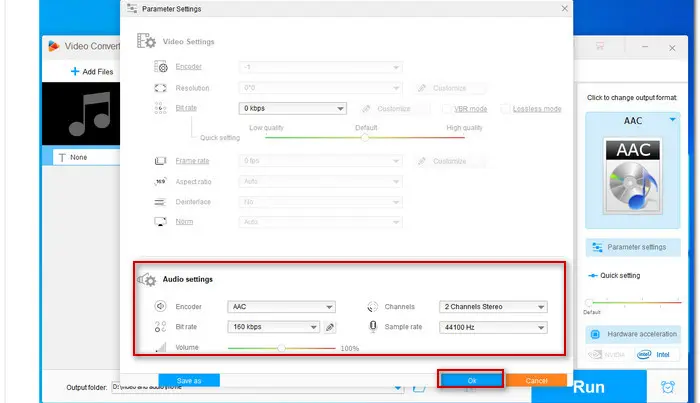Click the Deinterlace lines icon
The width and height of the screenshot is (700, 403).
click(160, 202)
